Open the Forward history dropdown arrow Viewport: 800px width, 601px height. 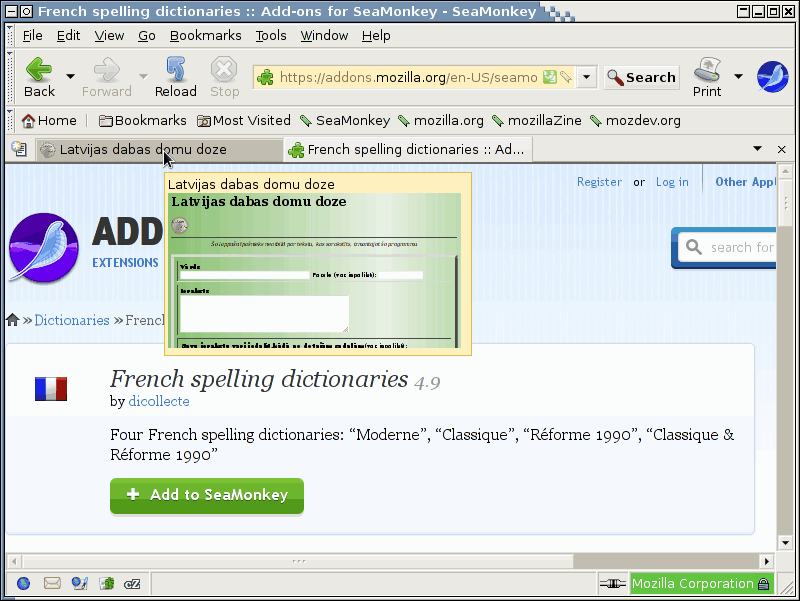143,77
